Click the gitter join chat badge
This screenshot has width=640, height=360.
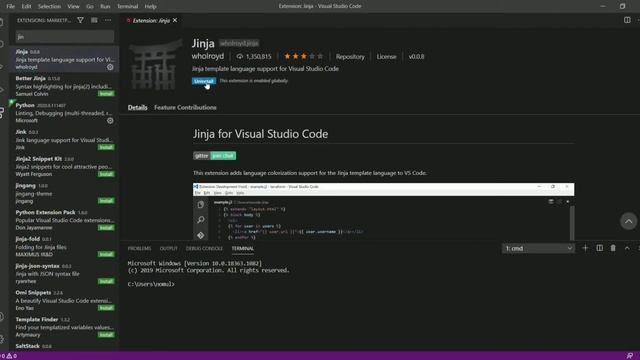pos(214,156)
